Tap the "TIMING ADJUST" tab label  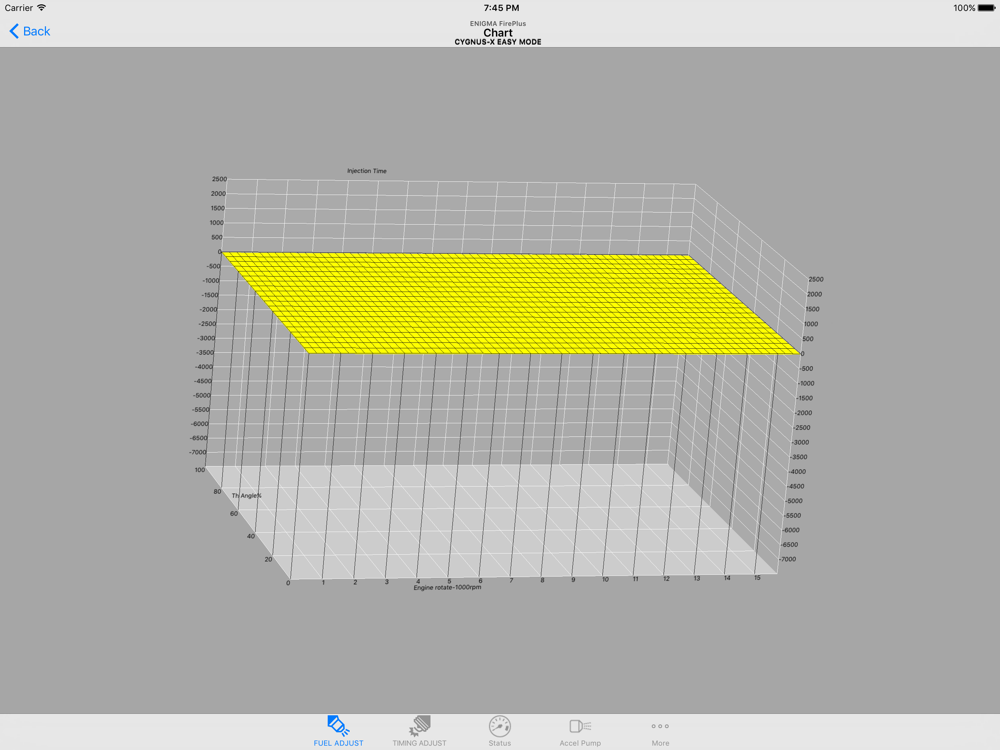[420, 743]
